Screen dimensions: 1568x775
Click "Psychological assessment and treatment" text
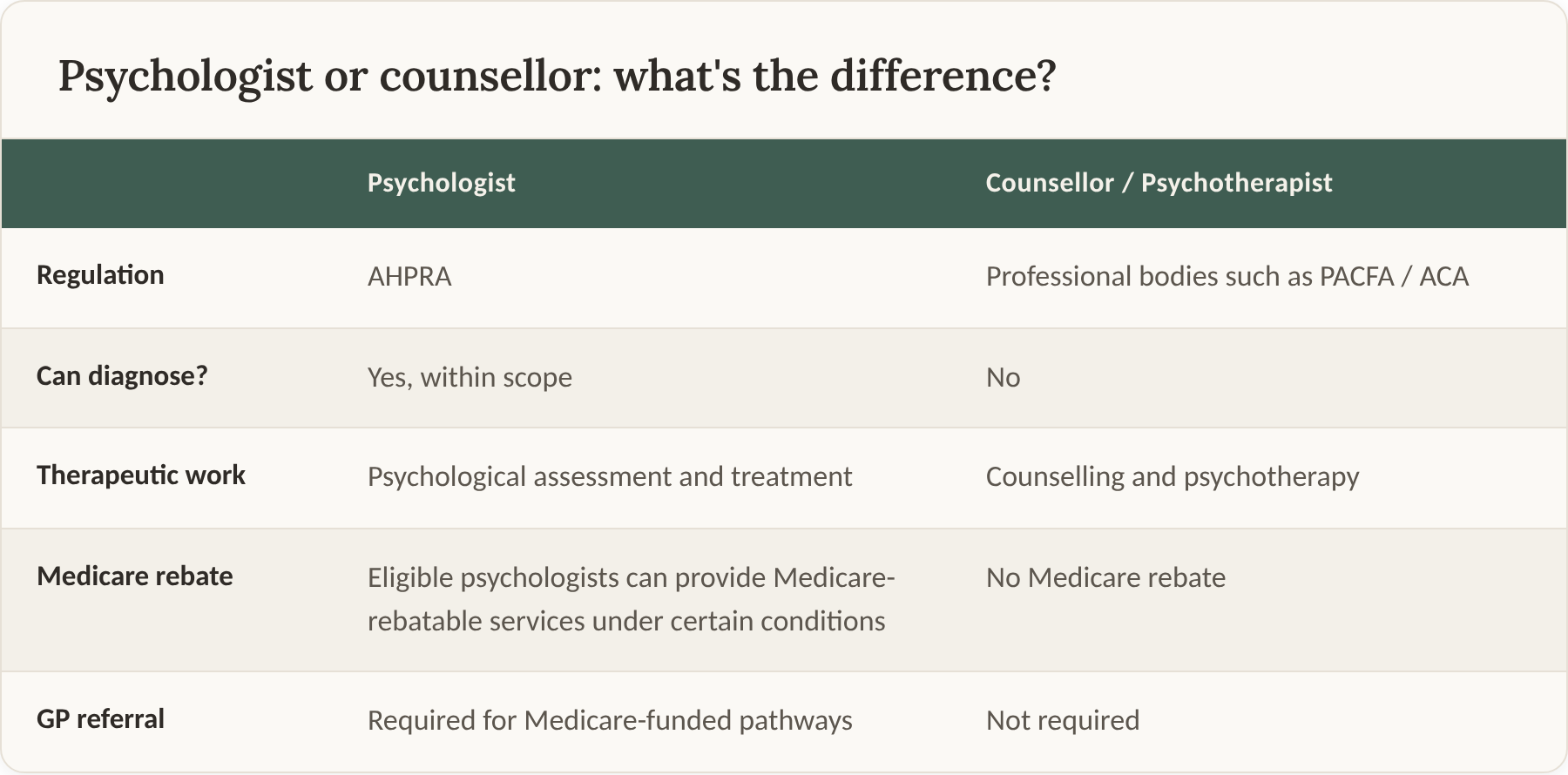click(610, 477)
